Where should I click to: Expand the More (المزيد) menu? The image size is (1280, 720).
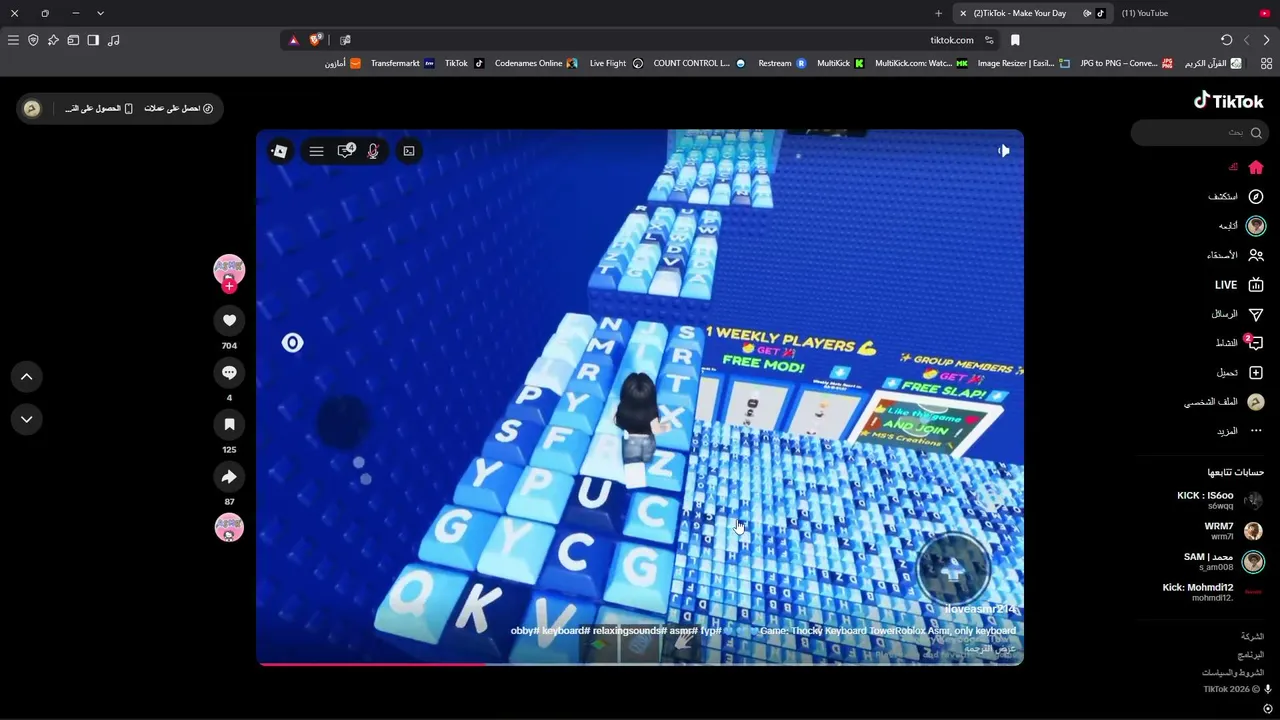point(1240,431)
